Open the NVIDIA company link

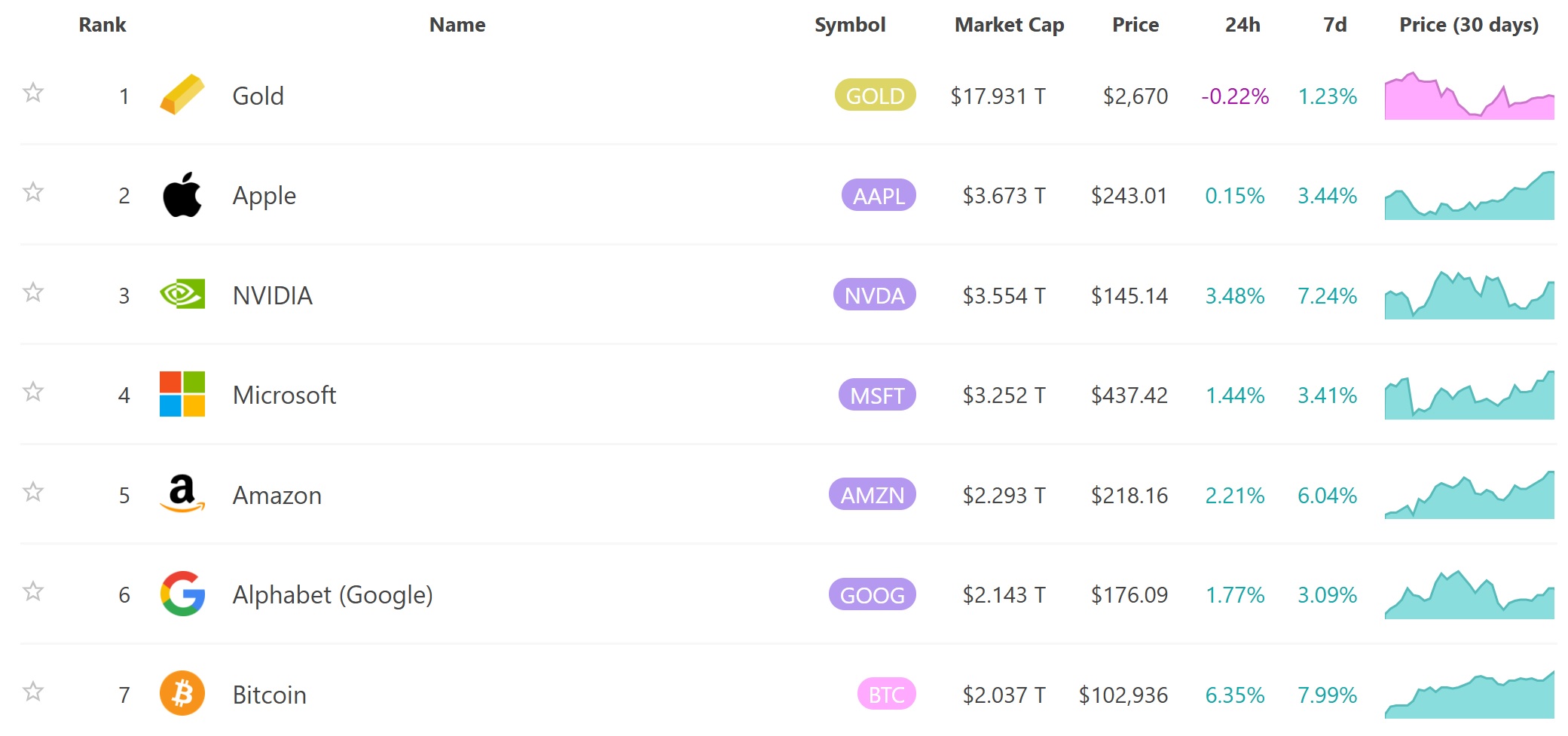[273, 295]
